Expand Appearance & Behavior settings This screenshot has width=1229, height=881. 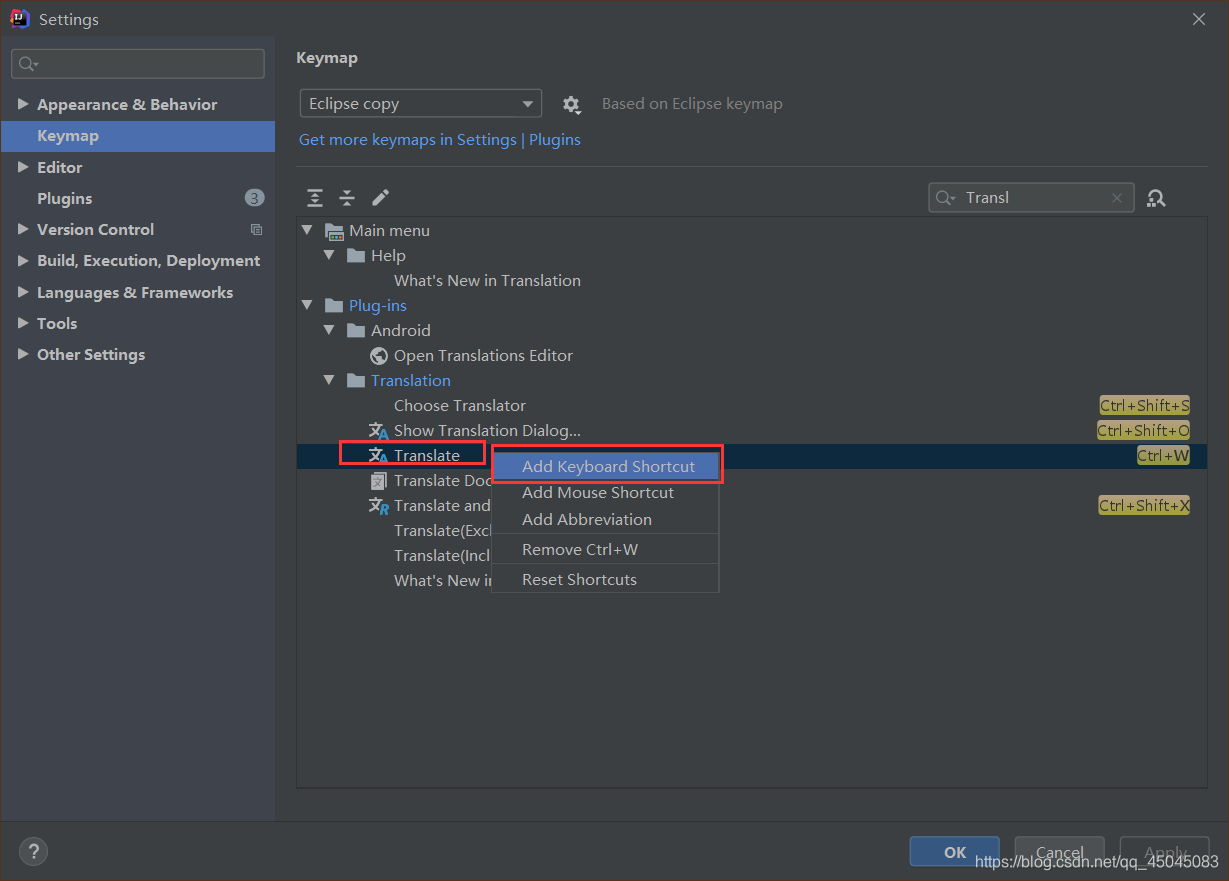23,104
